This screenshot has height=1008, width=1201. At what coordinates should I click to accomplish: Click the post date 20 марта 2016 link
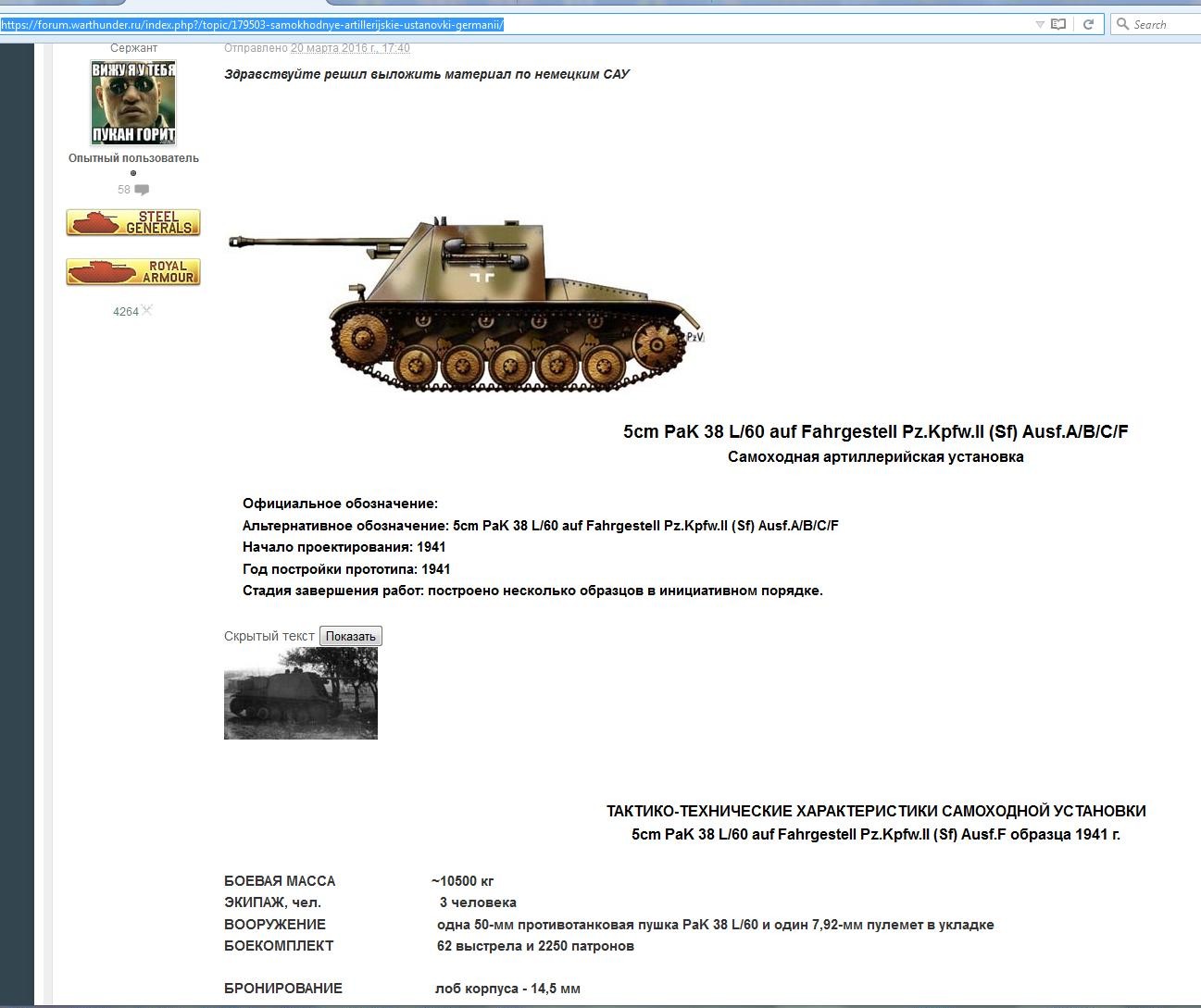(350, 48)
